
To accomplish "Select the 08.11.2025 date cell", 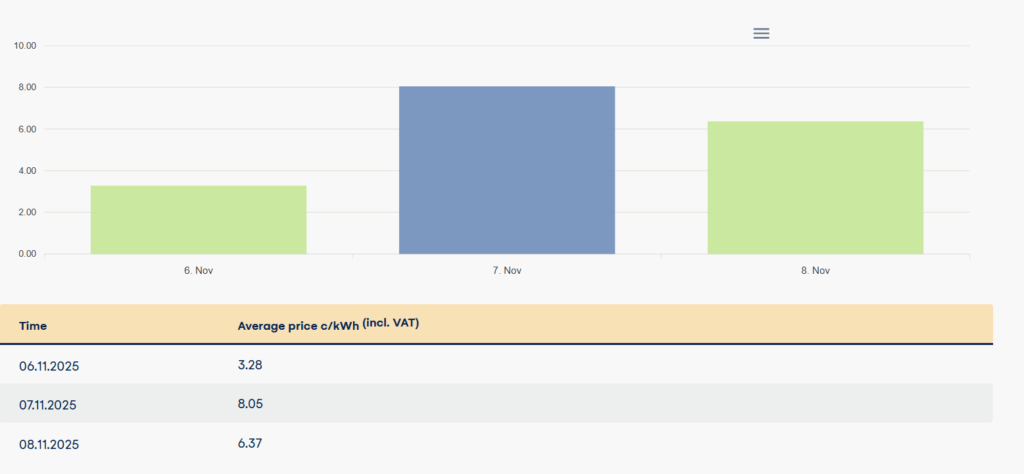I will (x=49, y=444).
